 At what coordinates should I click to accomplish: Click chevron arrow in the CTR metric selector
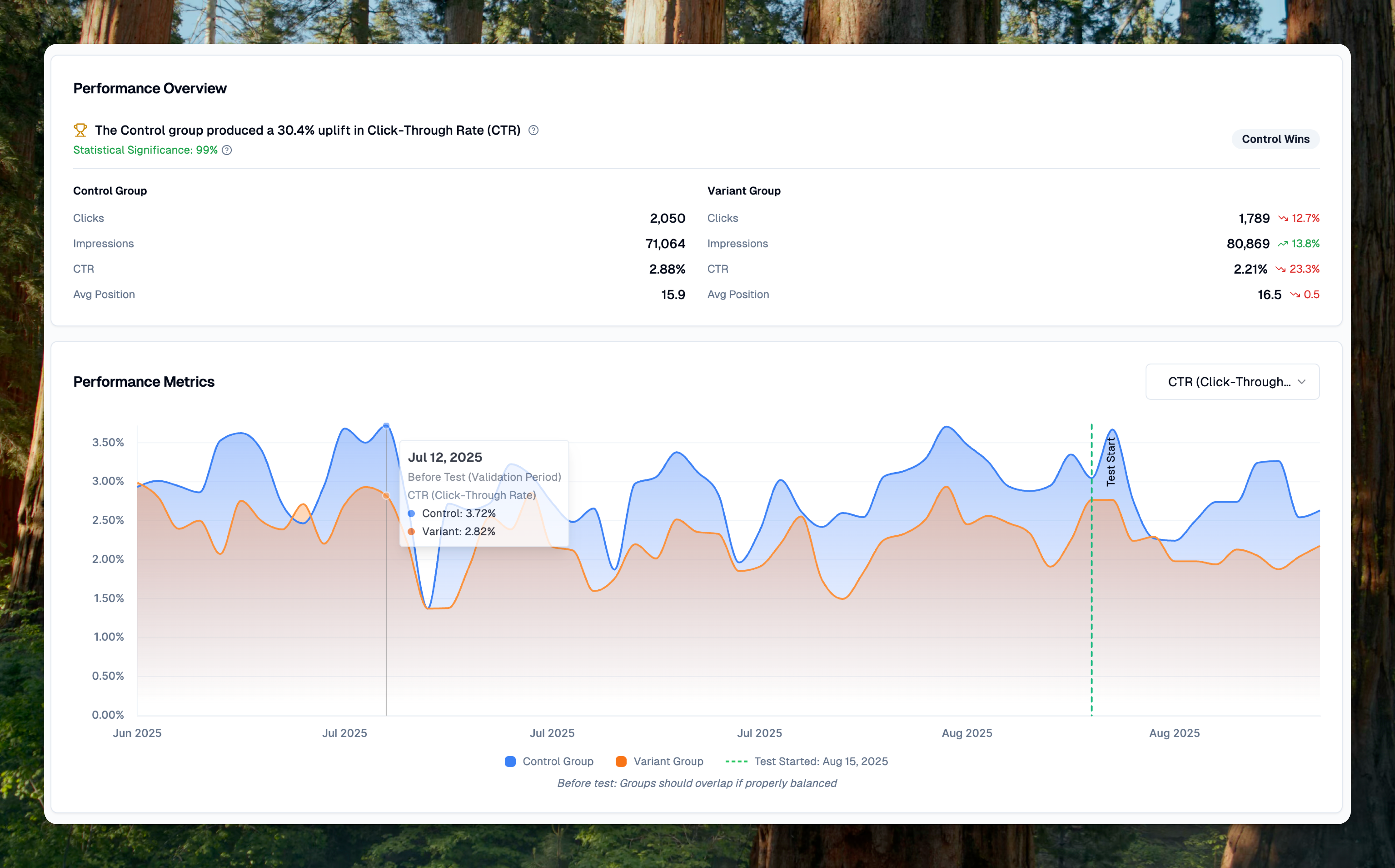(1302, 382)
